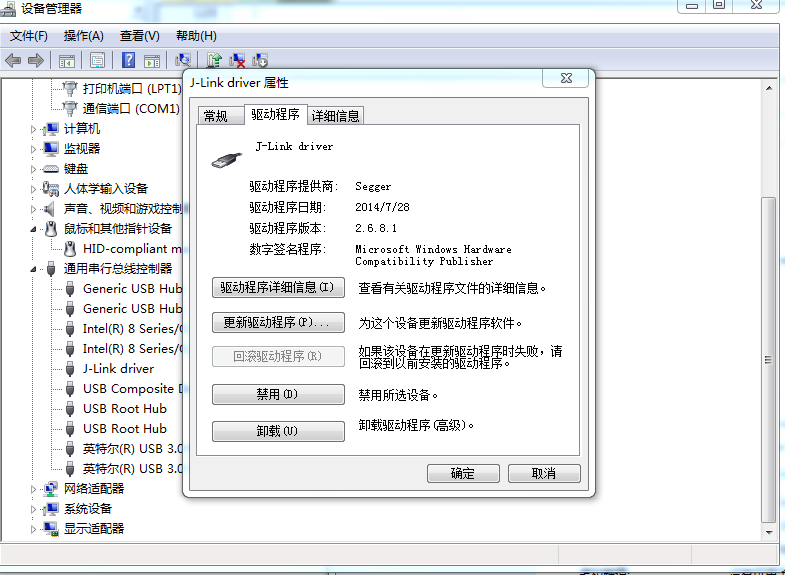Image resolution: width=785 pixels, height=575 pixels.
Task: Click the 通用串行总线控制器 USB icon
Action: 51,269
